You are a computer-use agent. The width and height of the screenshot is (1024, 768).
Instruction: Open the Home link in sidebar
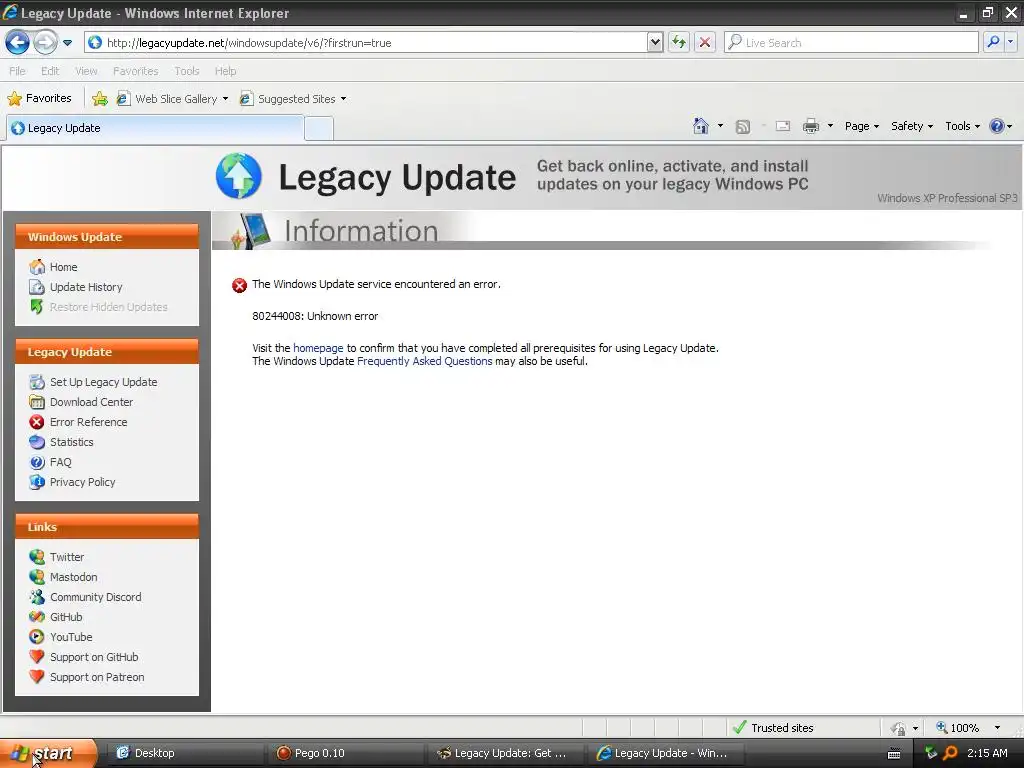click(63, 267)
